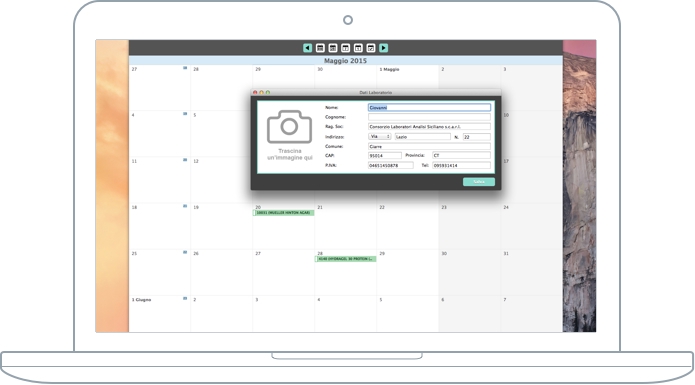Close the Dati Laboratorio dialog
Image resolution: width=695 pixels, height=385 pixels.
[255, 92]
